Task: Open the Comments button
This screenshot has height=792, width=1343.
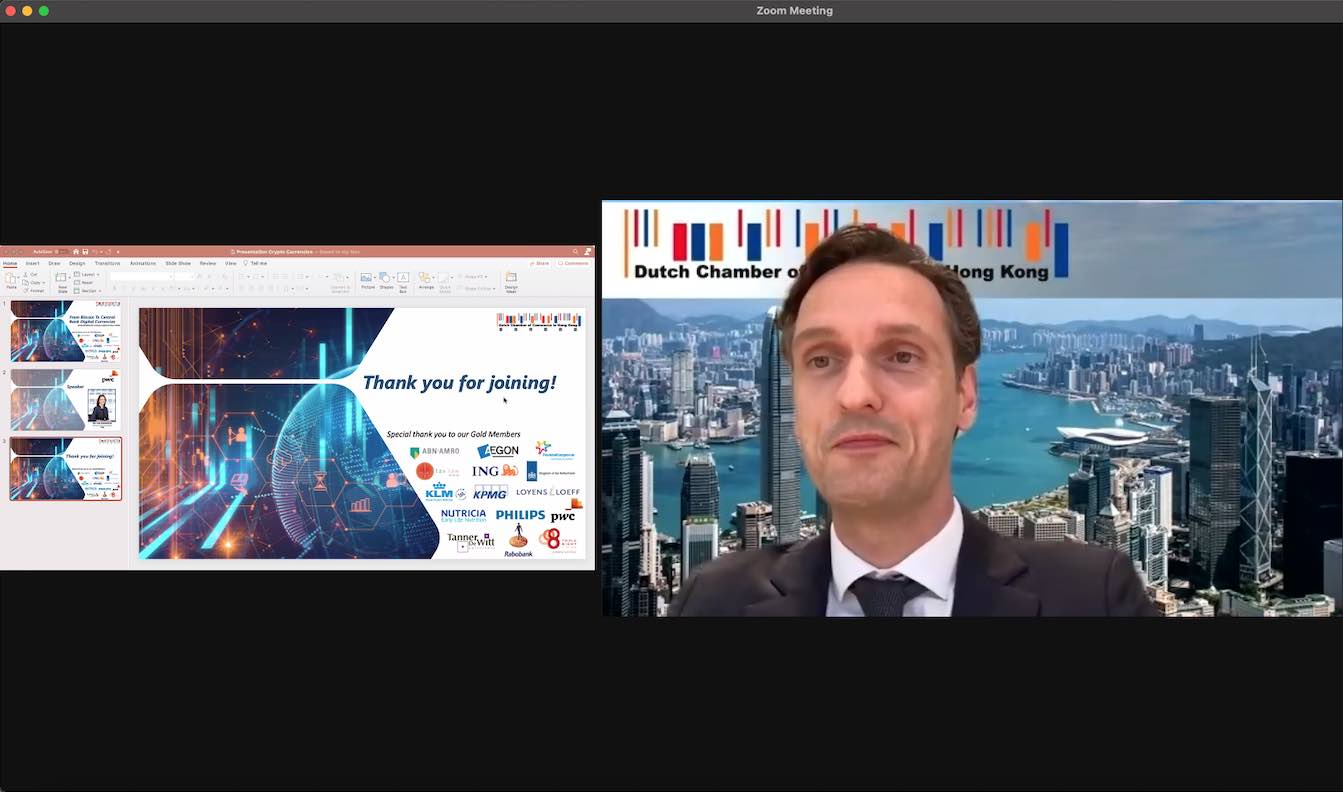Action: (x=575, y=263)
